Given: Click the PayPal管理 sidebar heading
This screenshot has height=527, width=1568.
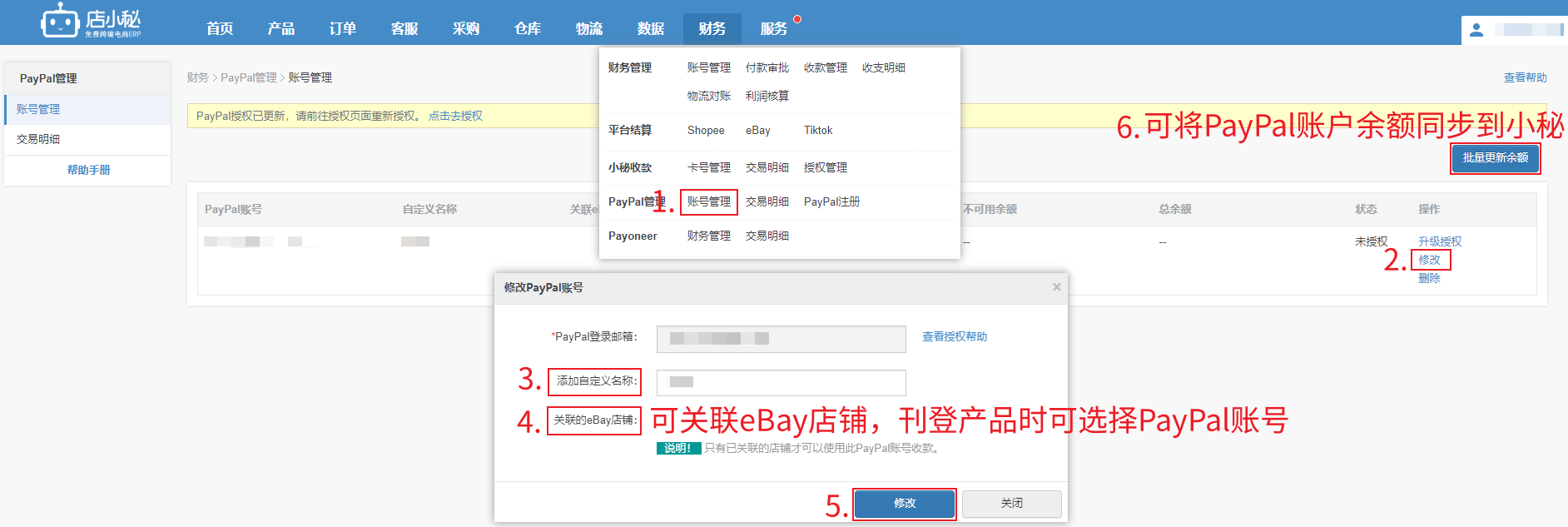Looking at the screenshot, I should (x=48, y=78).
